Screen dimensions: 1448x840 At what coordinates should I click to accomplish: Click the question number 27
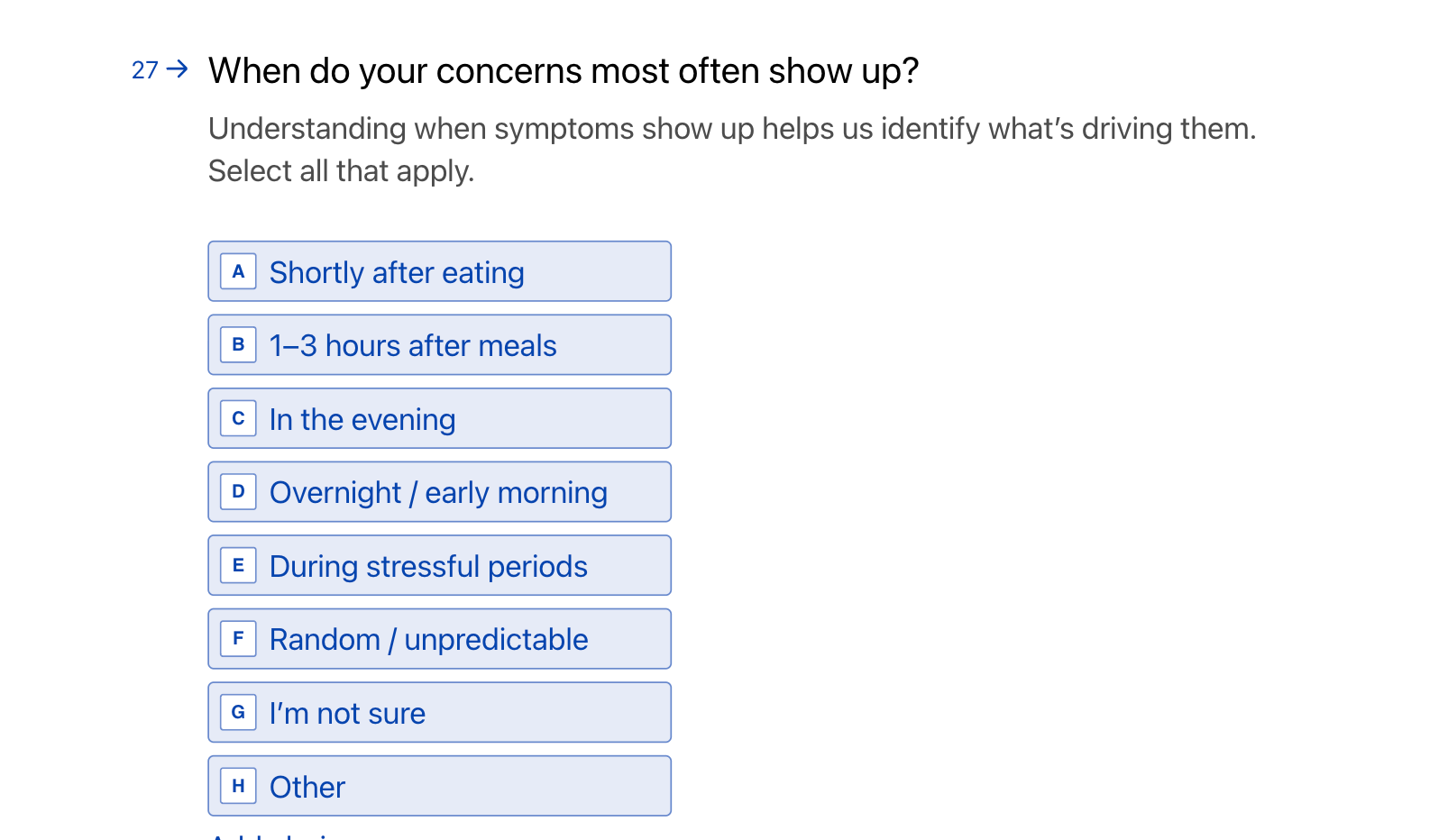coord(144,70)
